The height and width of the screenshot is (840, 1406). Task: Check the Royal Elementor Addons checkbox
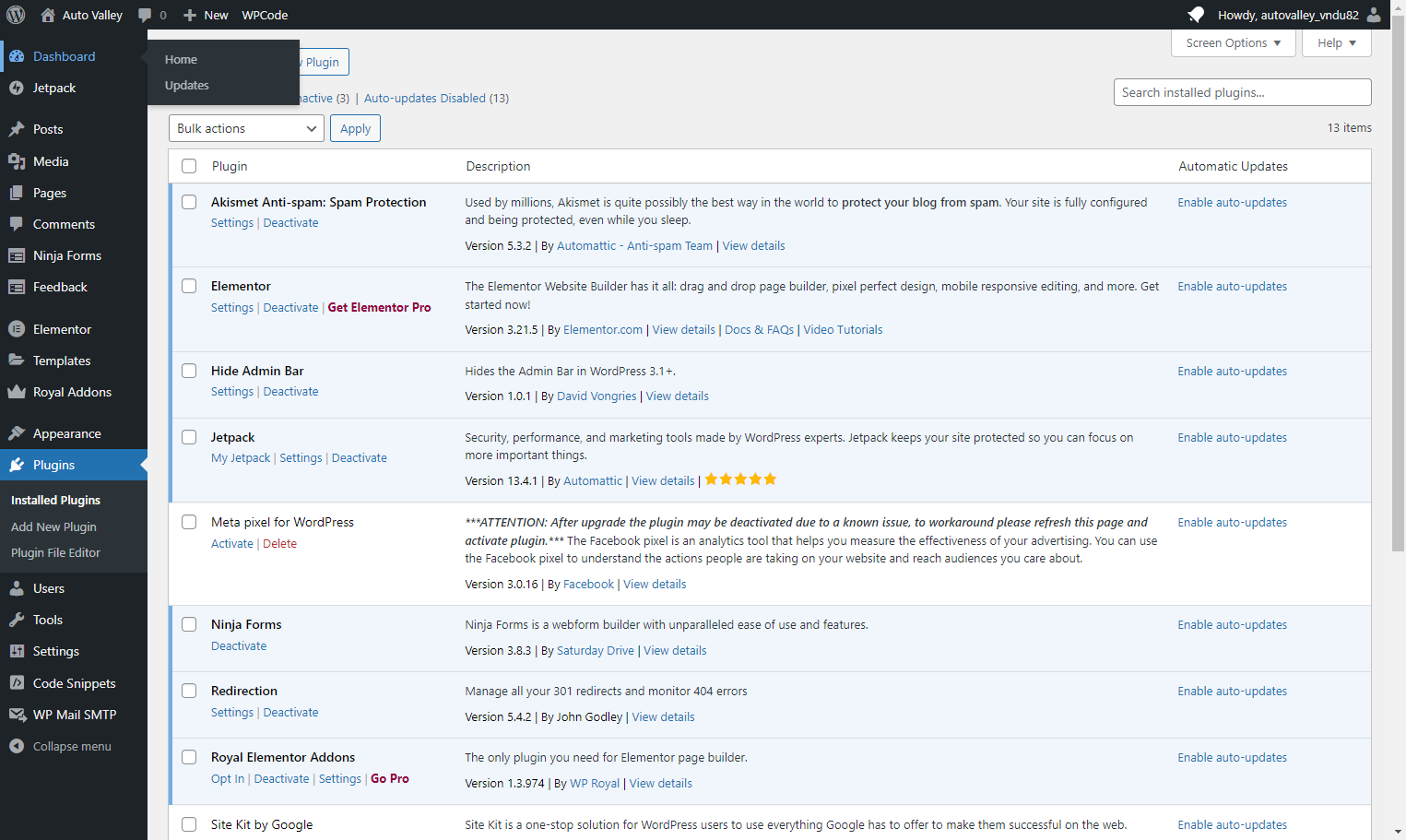189,757
